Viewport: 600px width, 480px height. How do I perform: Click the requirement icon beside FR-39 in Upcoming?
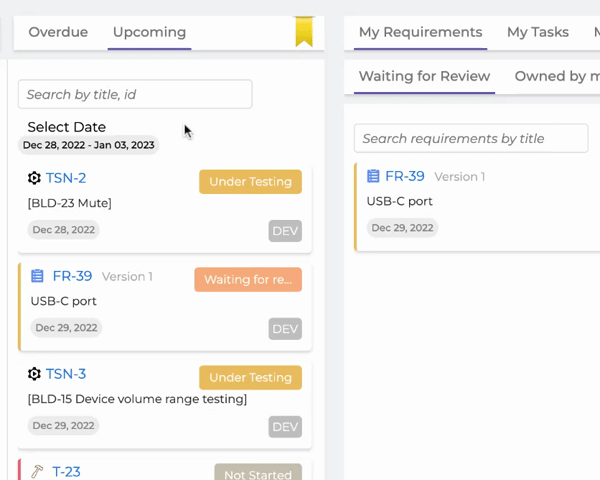click(x=37, y=276)
